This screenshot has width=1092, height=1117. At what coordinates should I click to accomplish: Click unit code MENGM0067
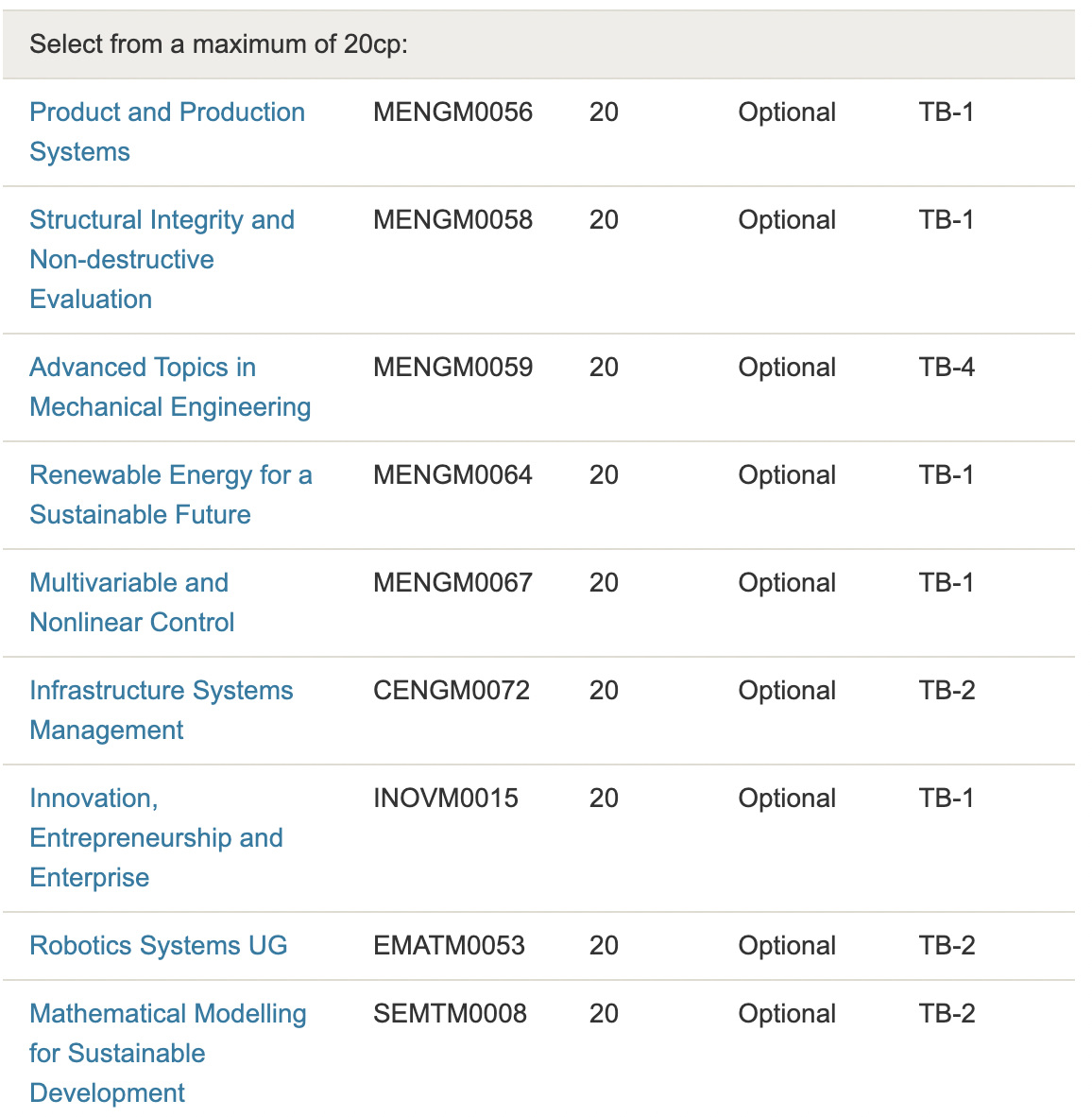[x=452, y=582]
